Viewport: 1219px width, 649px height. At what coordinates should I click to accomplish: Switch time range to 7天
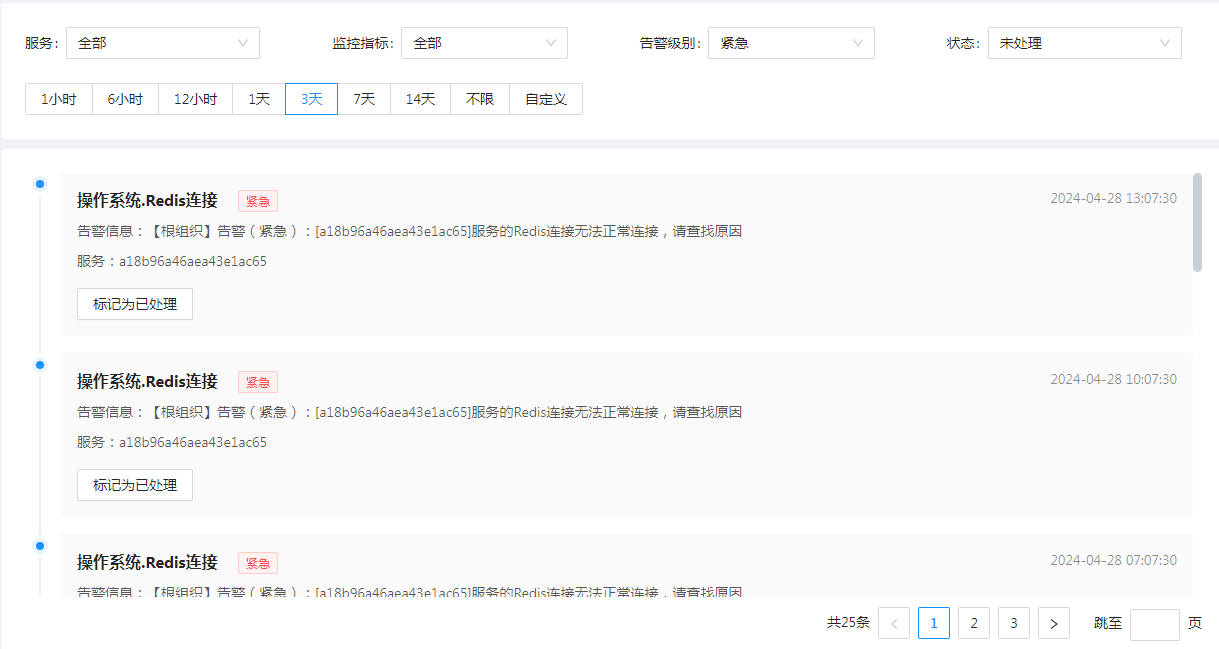point(364,99)
